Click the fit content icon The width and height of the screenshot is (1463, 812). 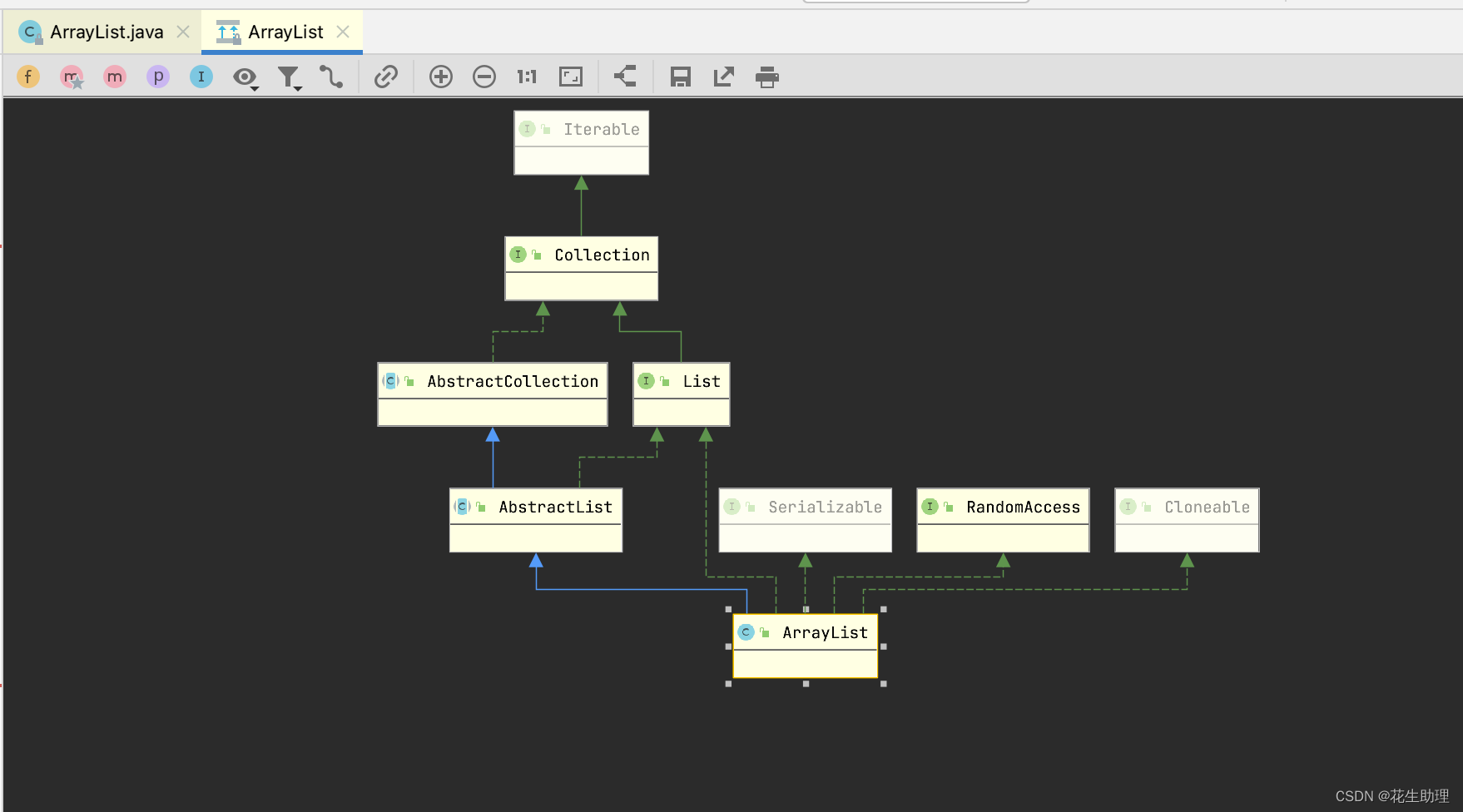point(571,77)
